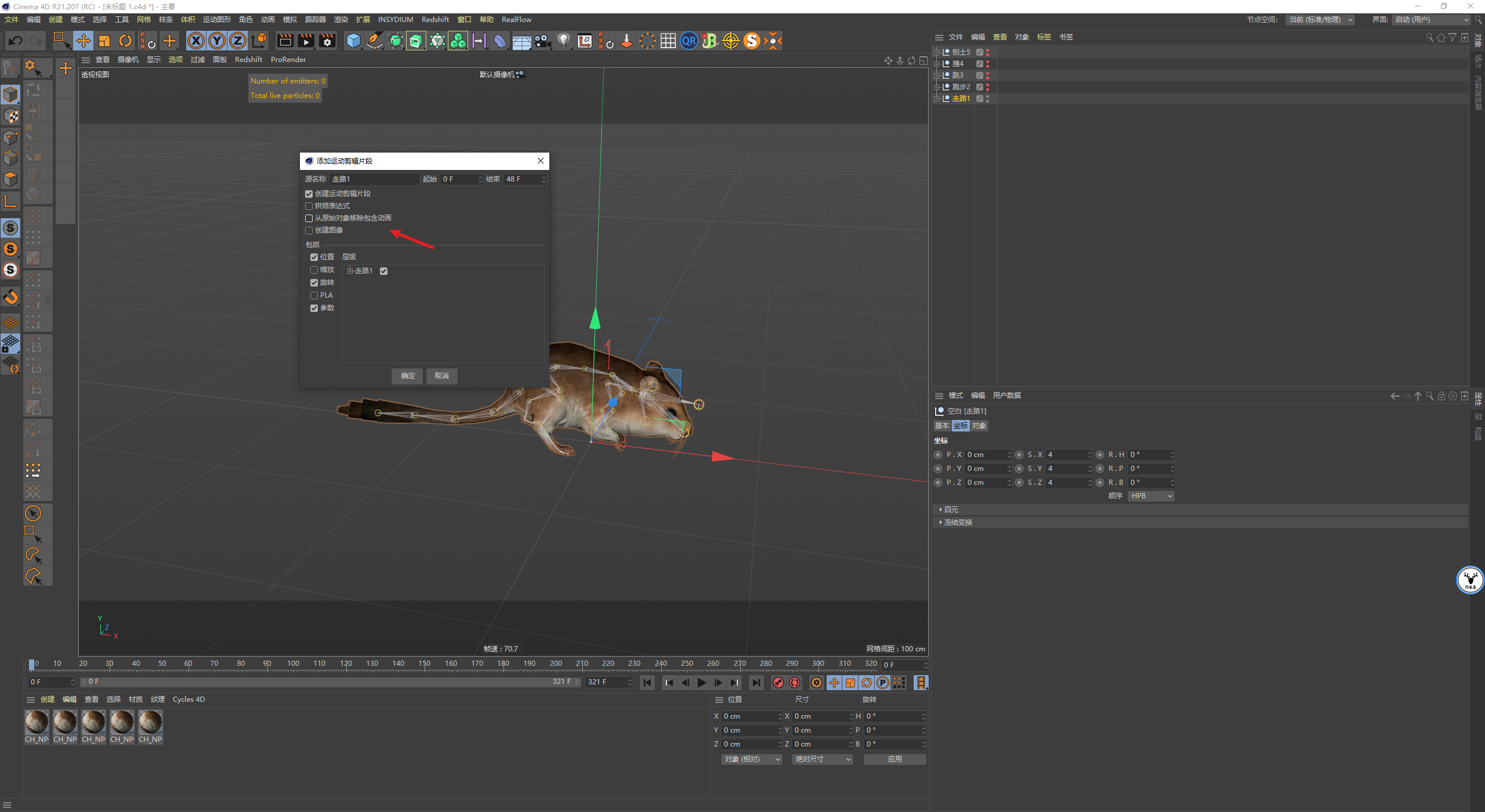
Task: Open the 顺序 HPB rotation order dropdown
Action: (x=1151, y=496)
